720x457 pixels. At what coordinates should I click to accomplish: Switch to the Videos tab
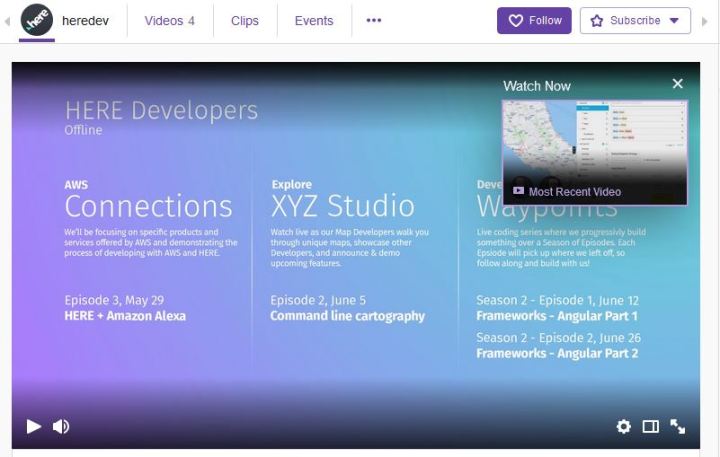(169, 21)
